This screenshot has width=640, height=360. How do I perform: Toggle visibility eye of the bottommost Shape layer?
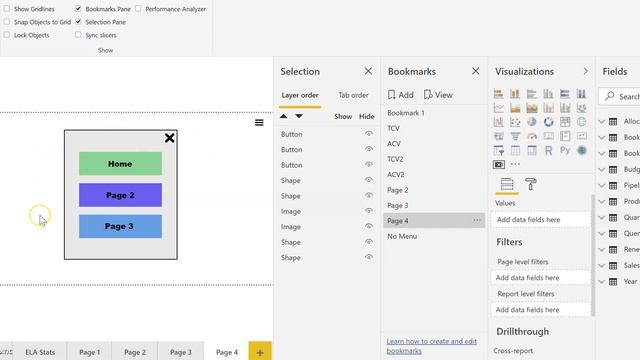tap(369, 257)
